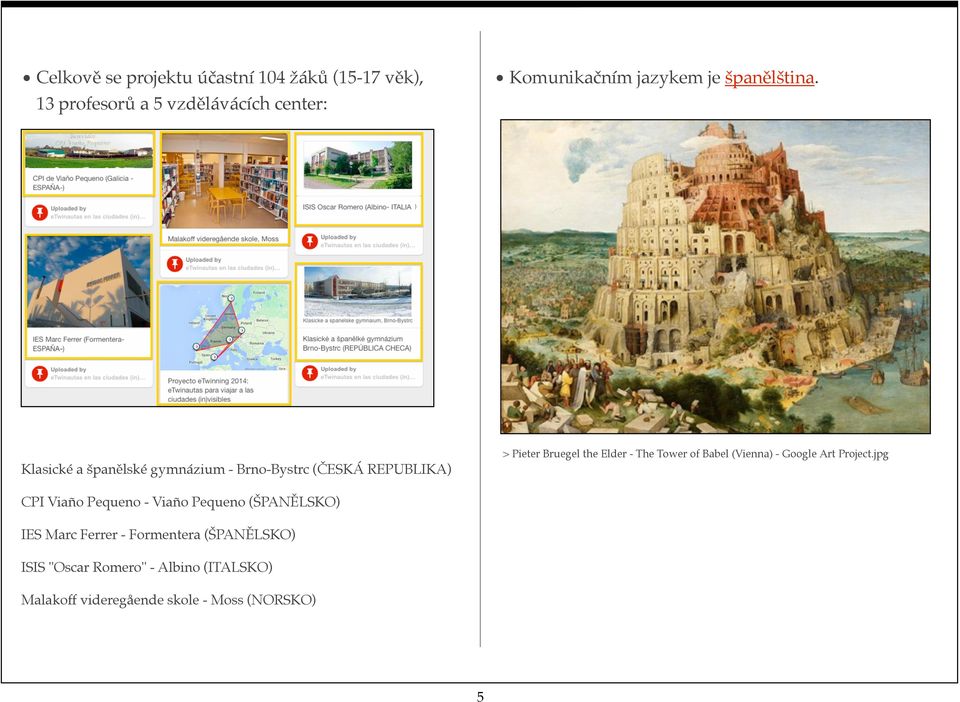Click caption 'Brno-Bystrc (REPÚBLICA CHECA)' in card
Viewport: 960px width, 702px height.
coord(357,348)
